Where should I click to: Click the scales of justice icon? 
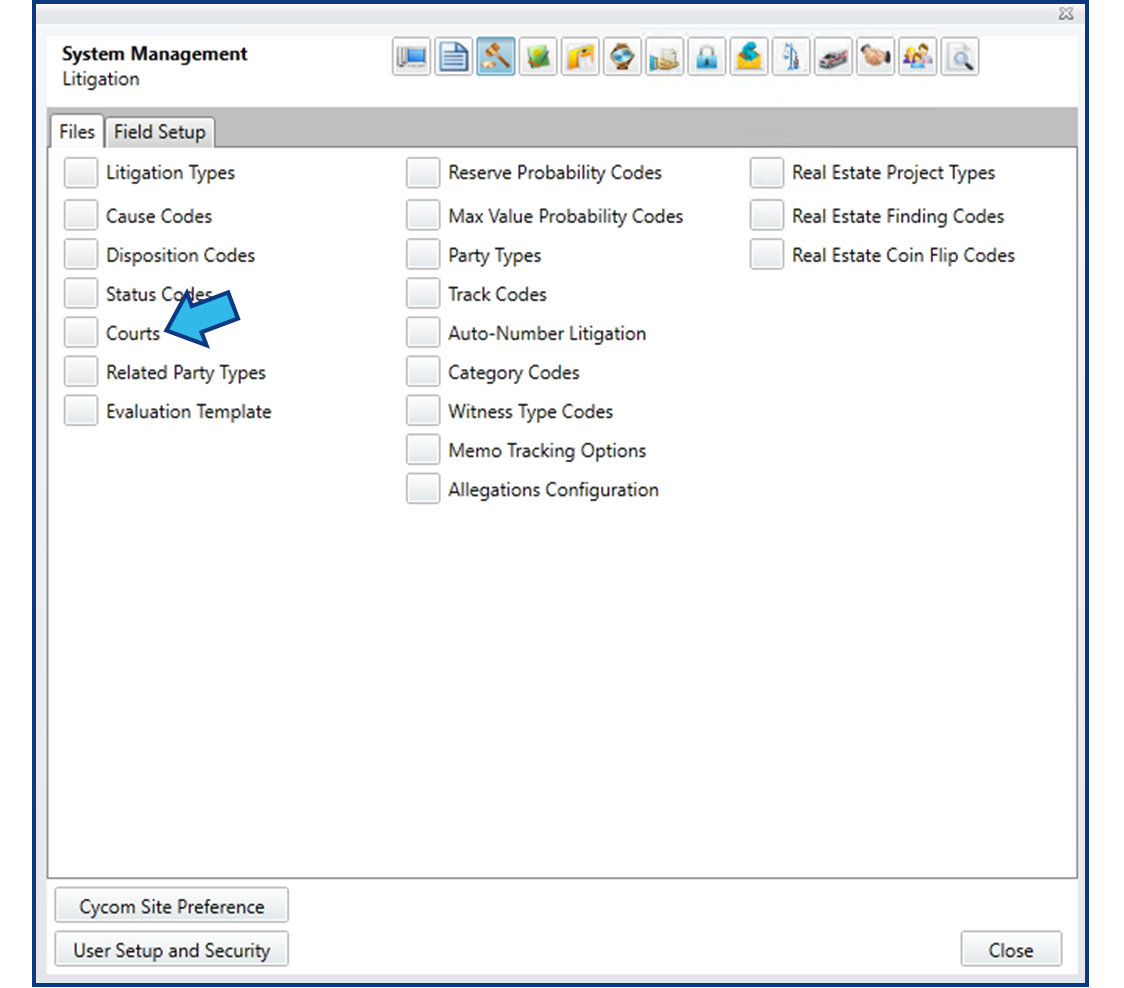tap(791, 57)
